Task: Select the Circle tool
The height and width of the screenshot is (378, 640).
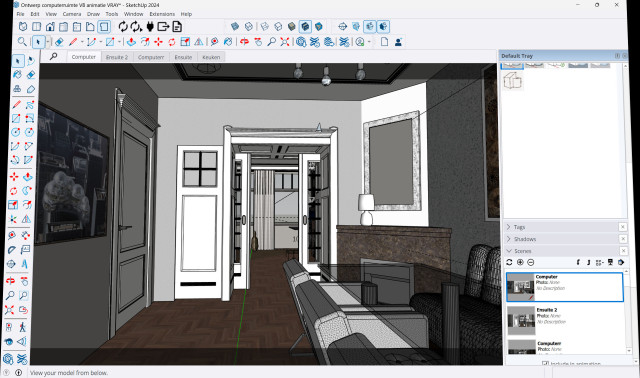Action: coord(16,132)
